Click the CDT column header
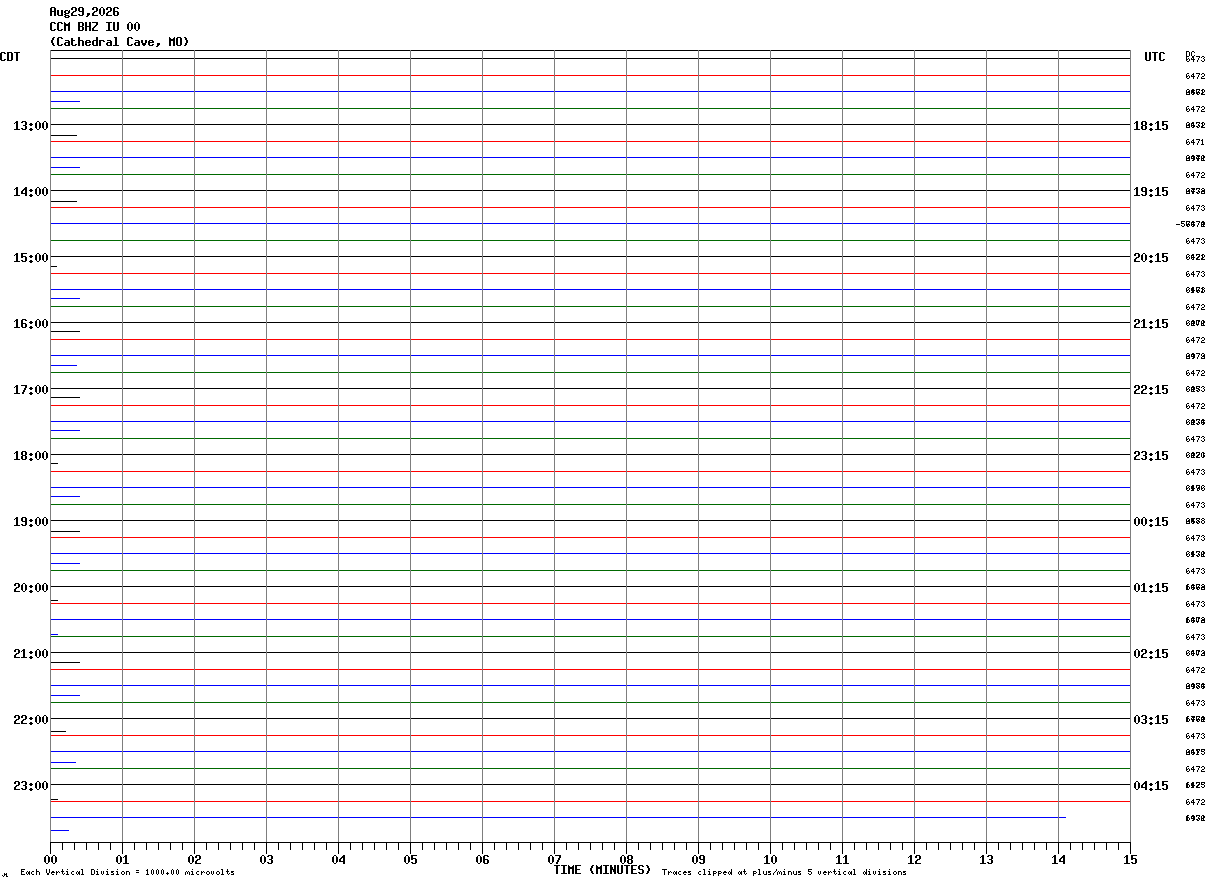 [10, 57]
